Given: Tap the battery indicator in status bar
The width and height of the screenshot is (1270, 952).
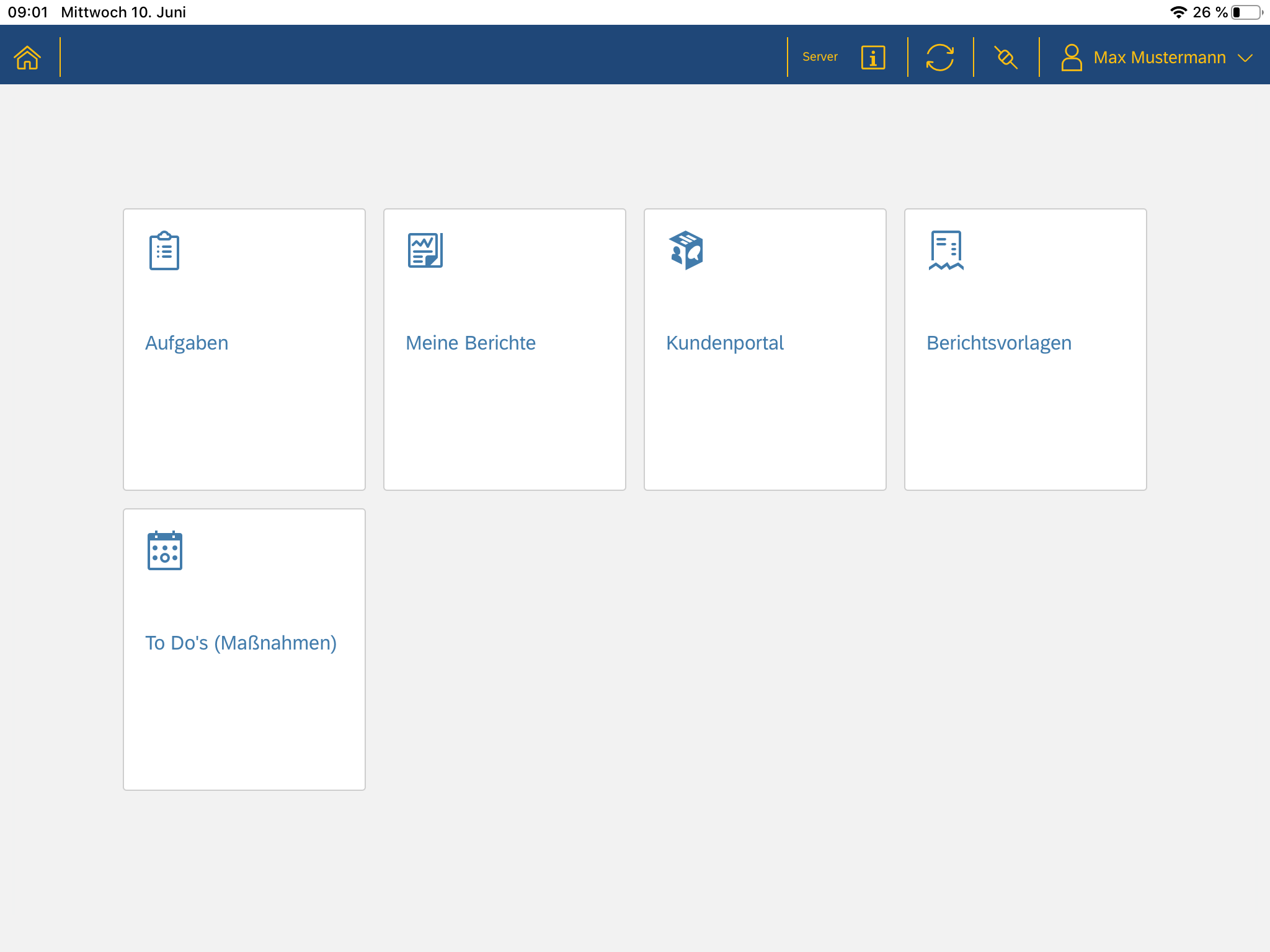Looking at the screenshot, I should [1246, 12].
